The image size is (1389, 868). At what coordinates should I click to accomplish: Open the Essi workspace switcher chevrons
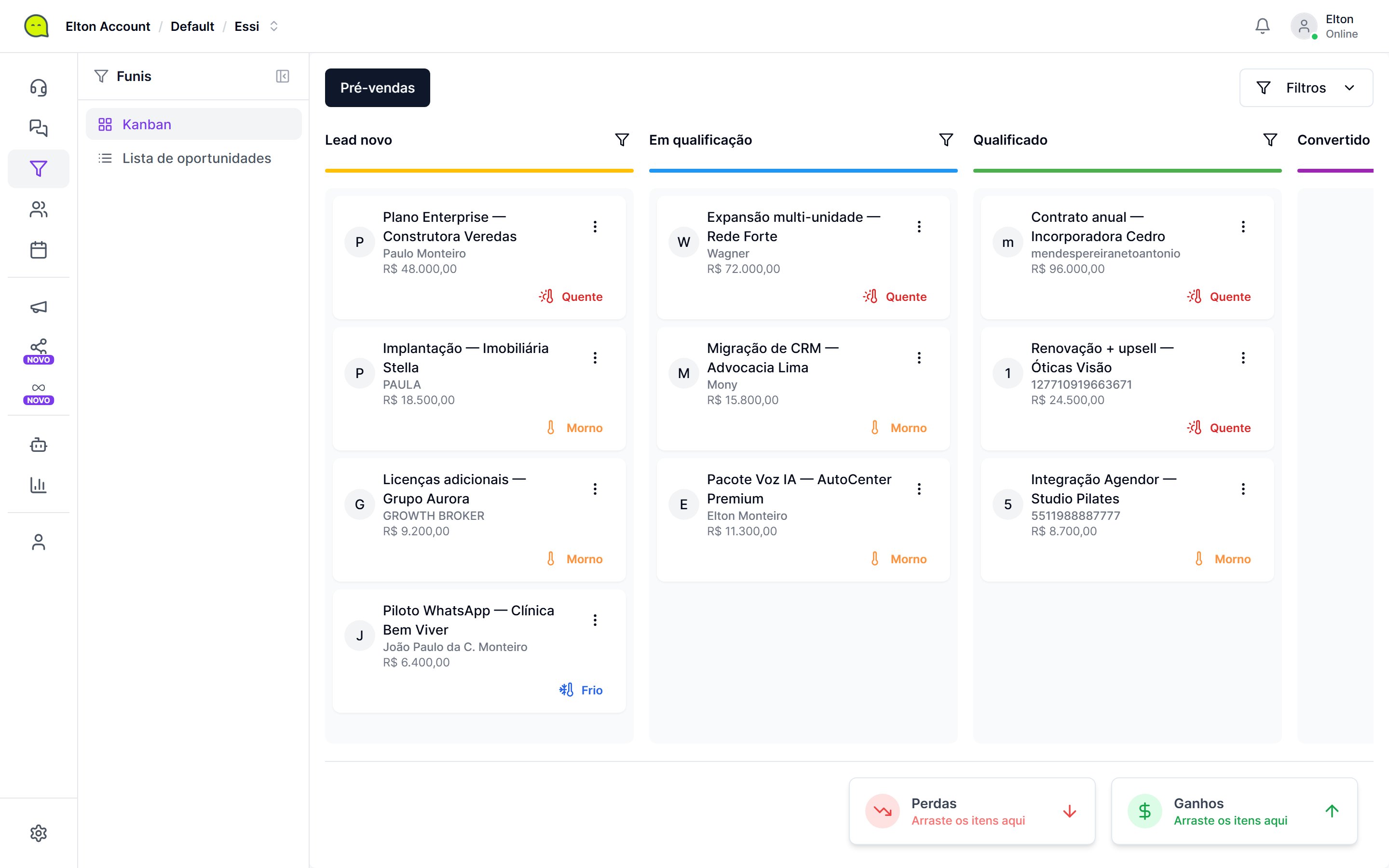coord(274,27)
